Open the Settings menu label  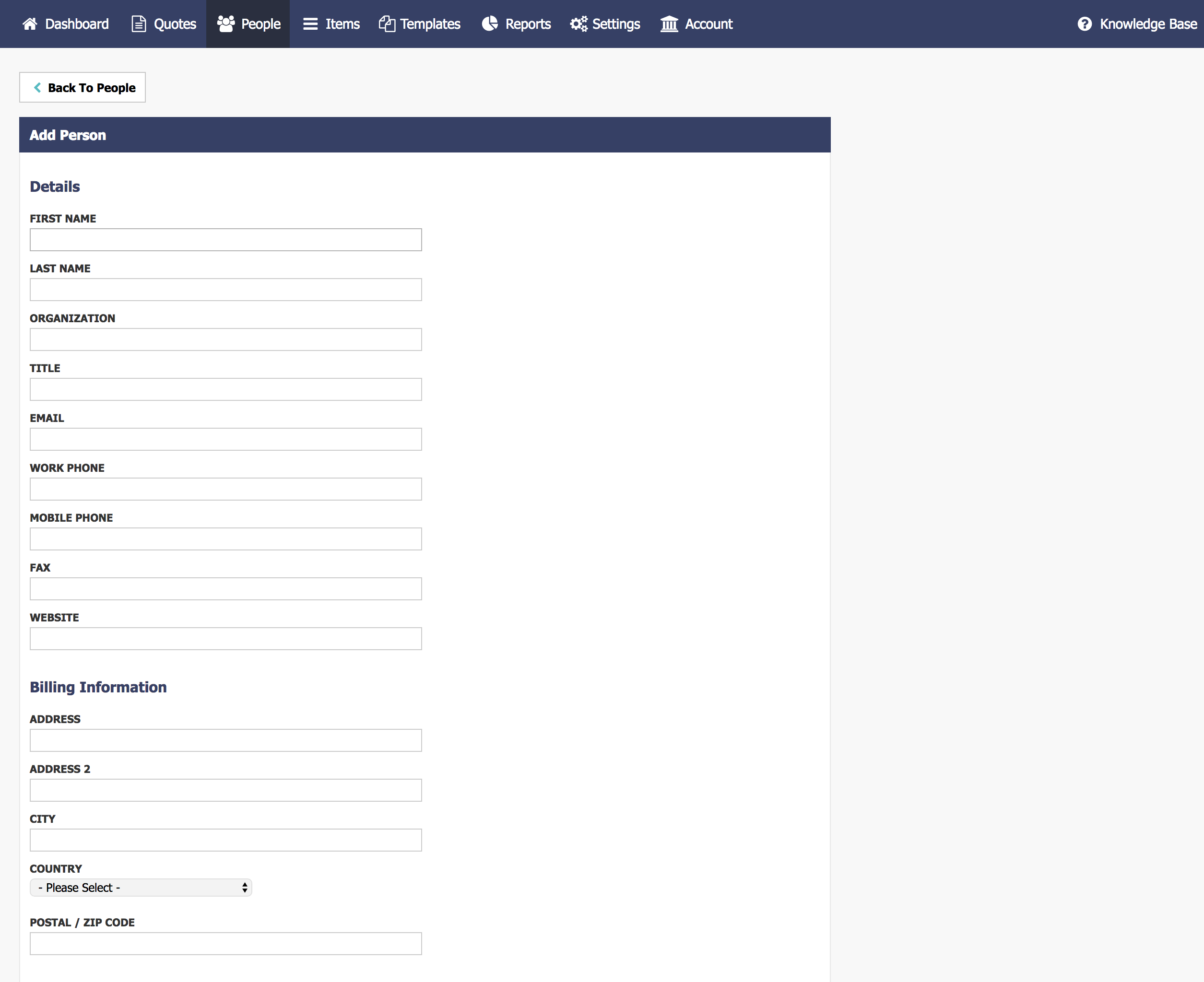point(616,24)
